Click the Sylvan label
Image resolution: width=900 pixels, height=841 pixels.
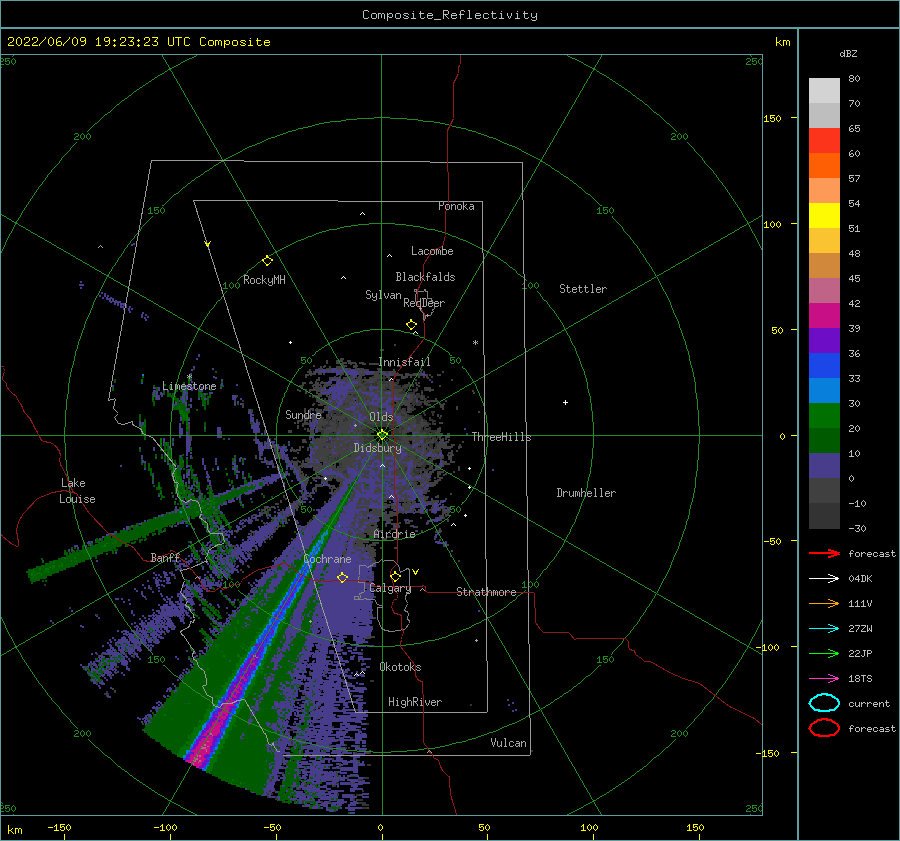383,295
